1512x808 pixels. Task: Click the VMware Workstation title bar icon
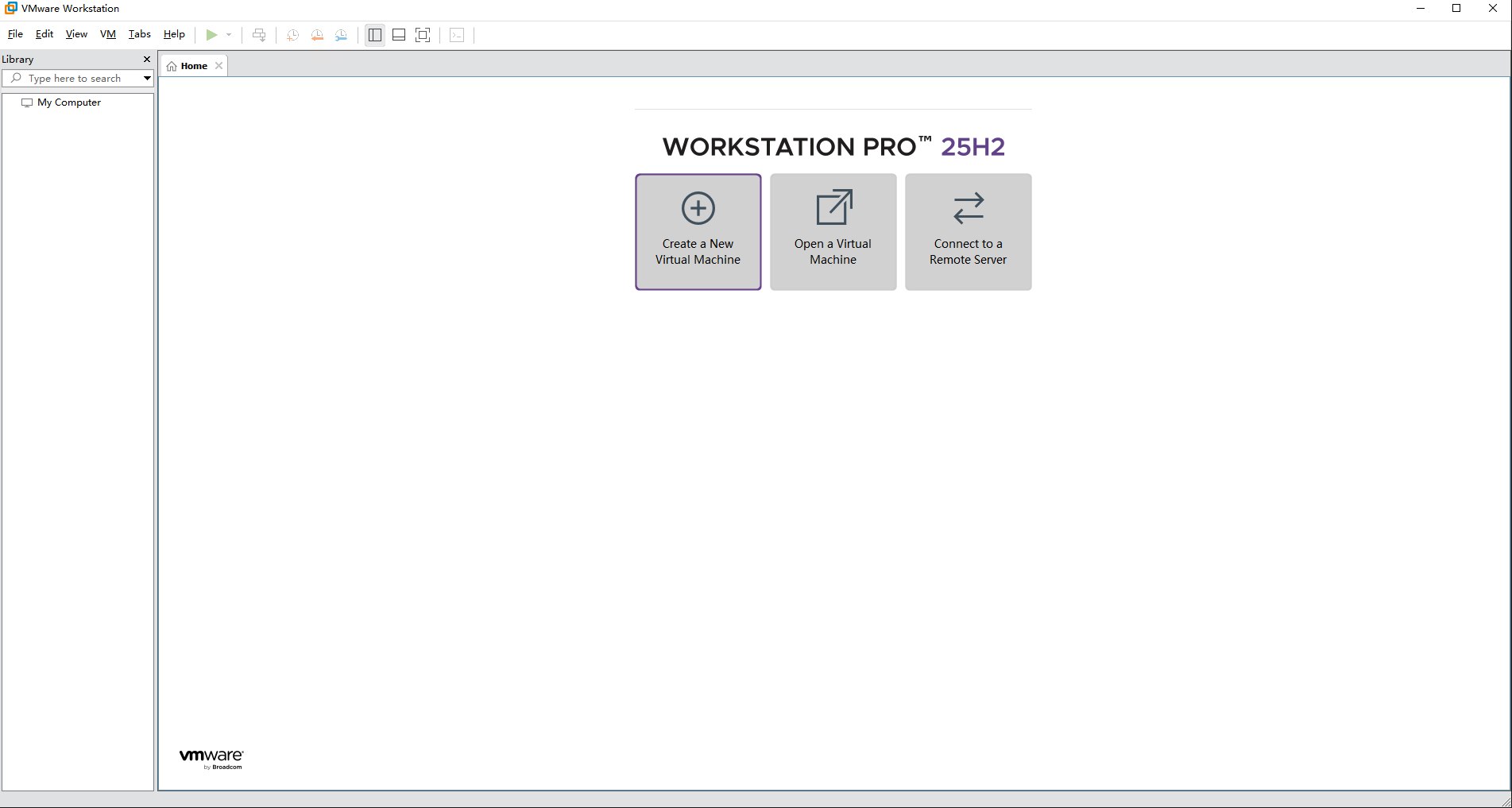coord(10,8)
